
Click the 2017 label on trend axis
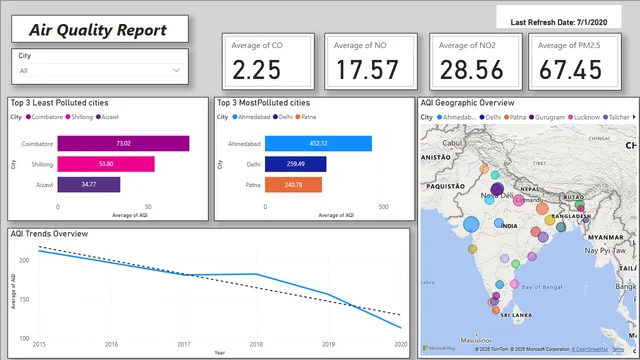(184, 344)
